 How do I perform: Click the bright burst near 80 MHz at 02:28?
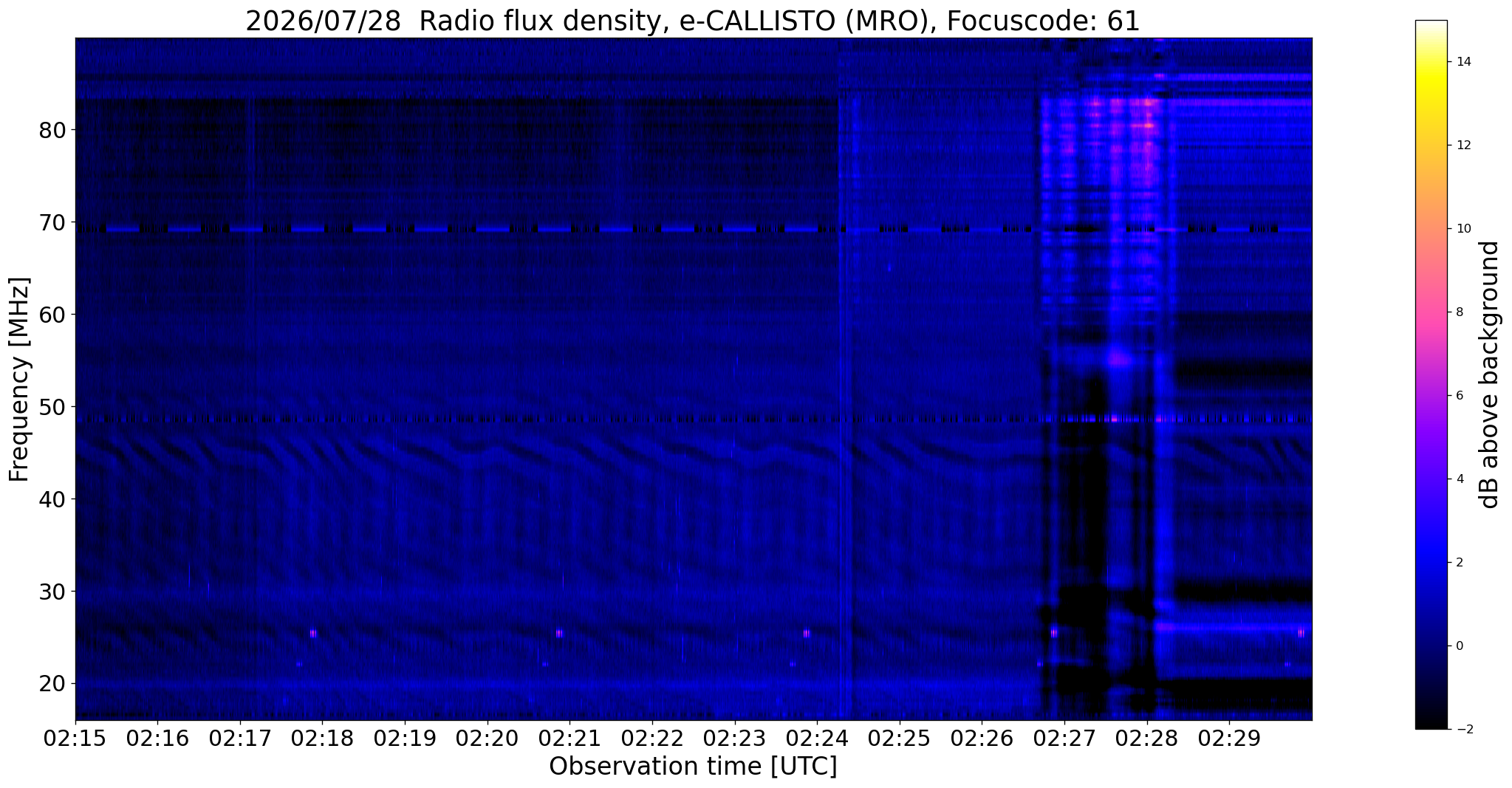coord(1147,126)
